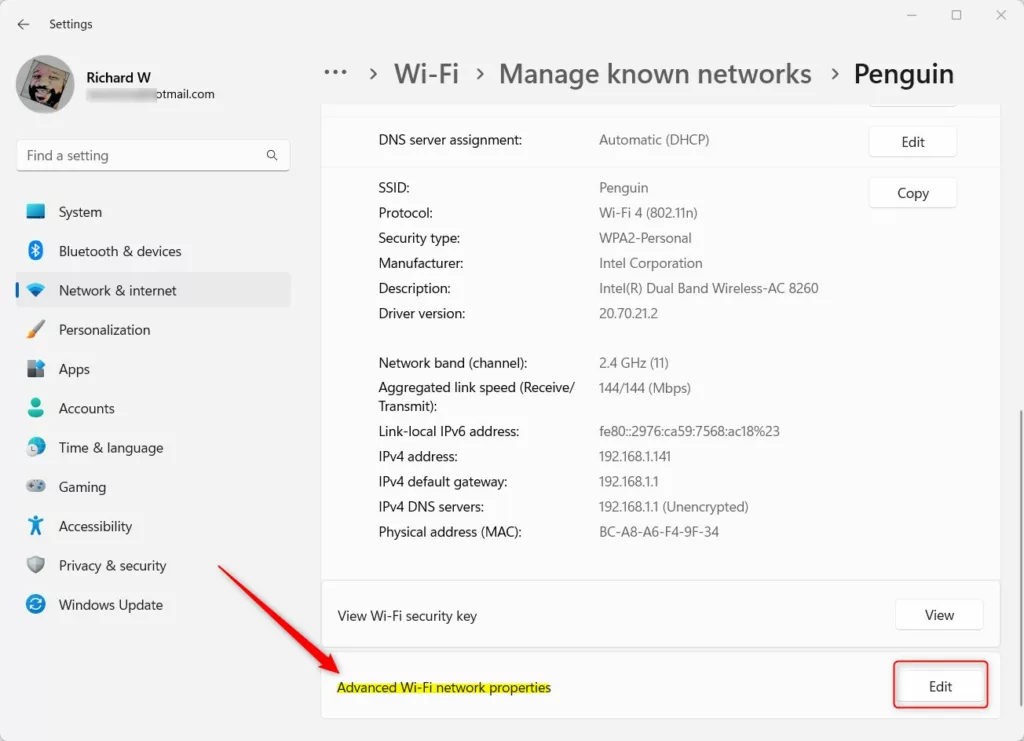Select Accessibility in the sidebar
The width and height of the screenshot is (1024, 741).
click(x=95, y=527)
